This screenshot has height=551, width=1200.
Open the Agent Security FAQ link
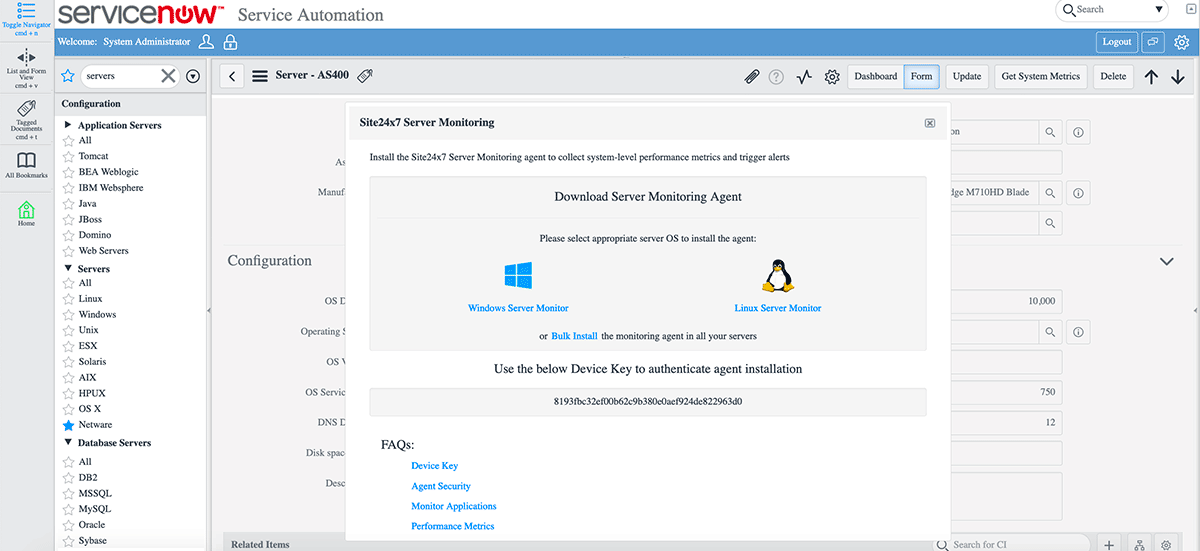[441, 486]
